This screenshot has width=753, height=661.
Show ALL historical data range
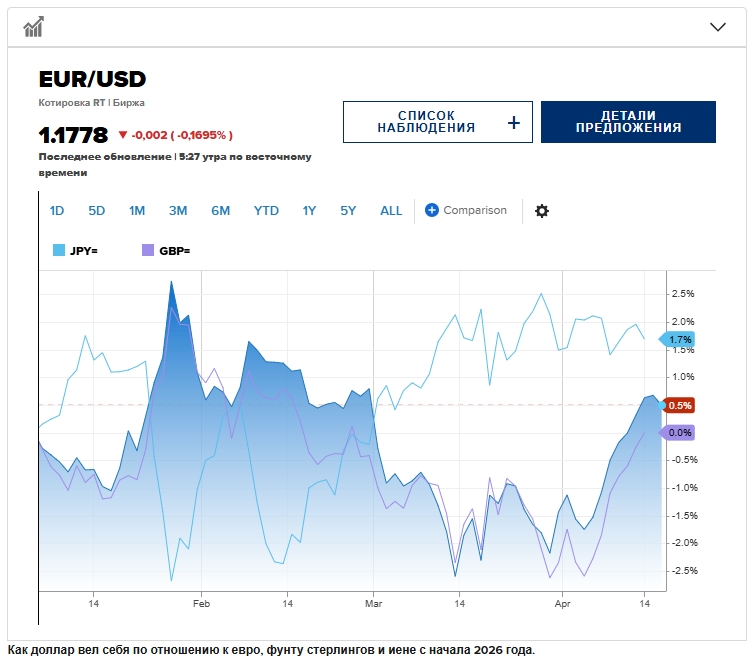tap(391, 211)
